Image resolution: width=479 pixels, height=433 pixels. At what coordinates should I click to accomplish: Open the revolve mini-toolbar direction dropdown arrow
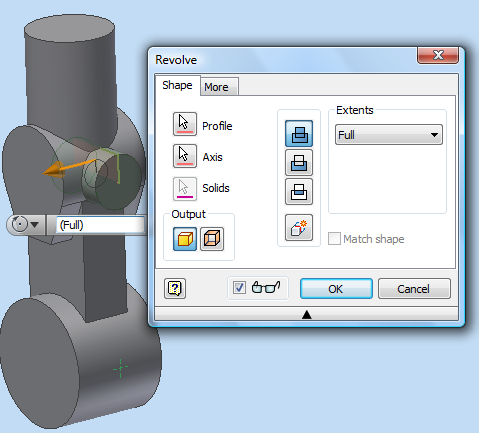[34, 225]
